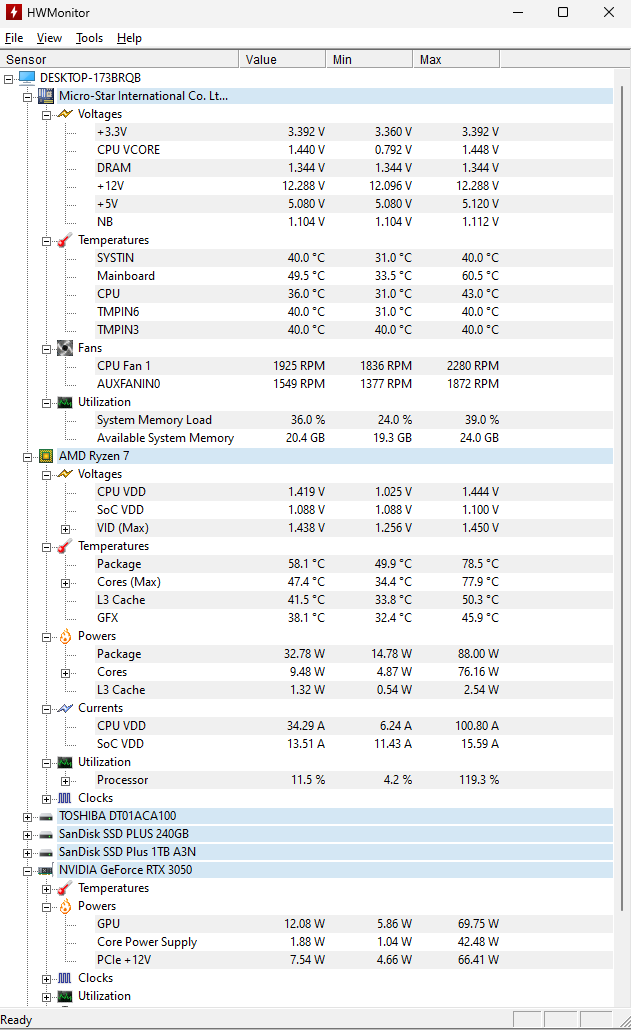
Task: Click the AMD Ryzen 7 chip icon
Action: (45, 456)
